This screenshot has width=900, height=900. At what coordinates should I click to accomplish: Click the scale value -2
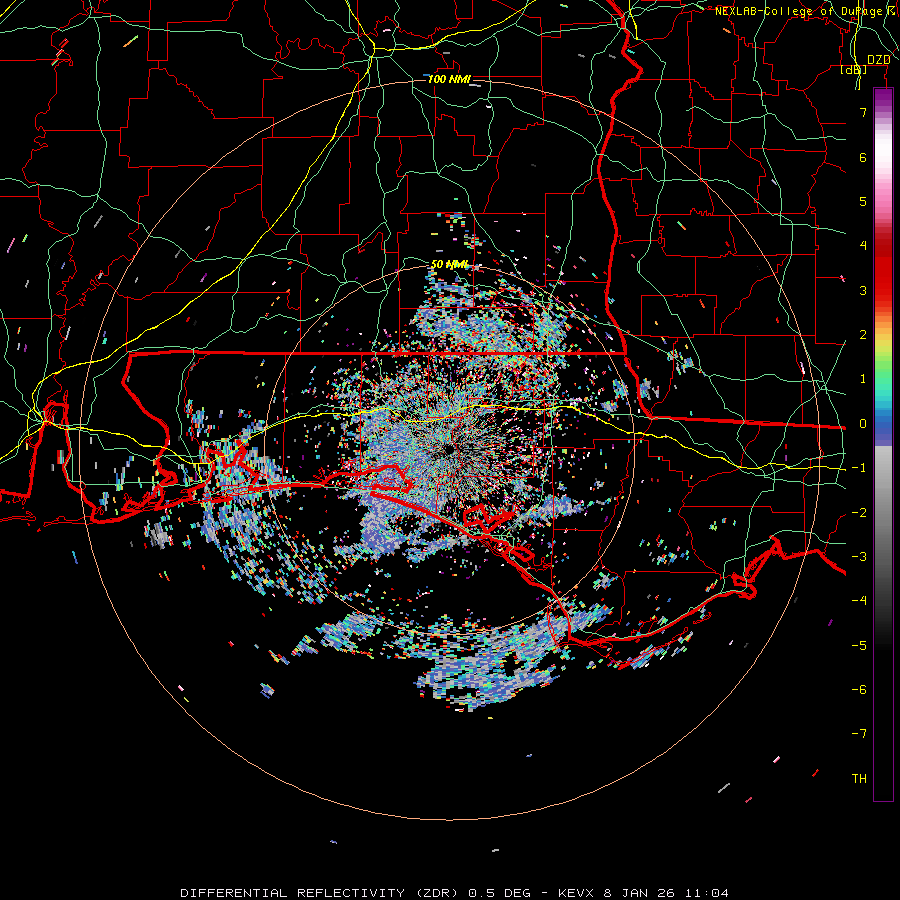click(x=859, y=513)
